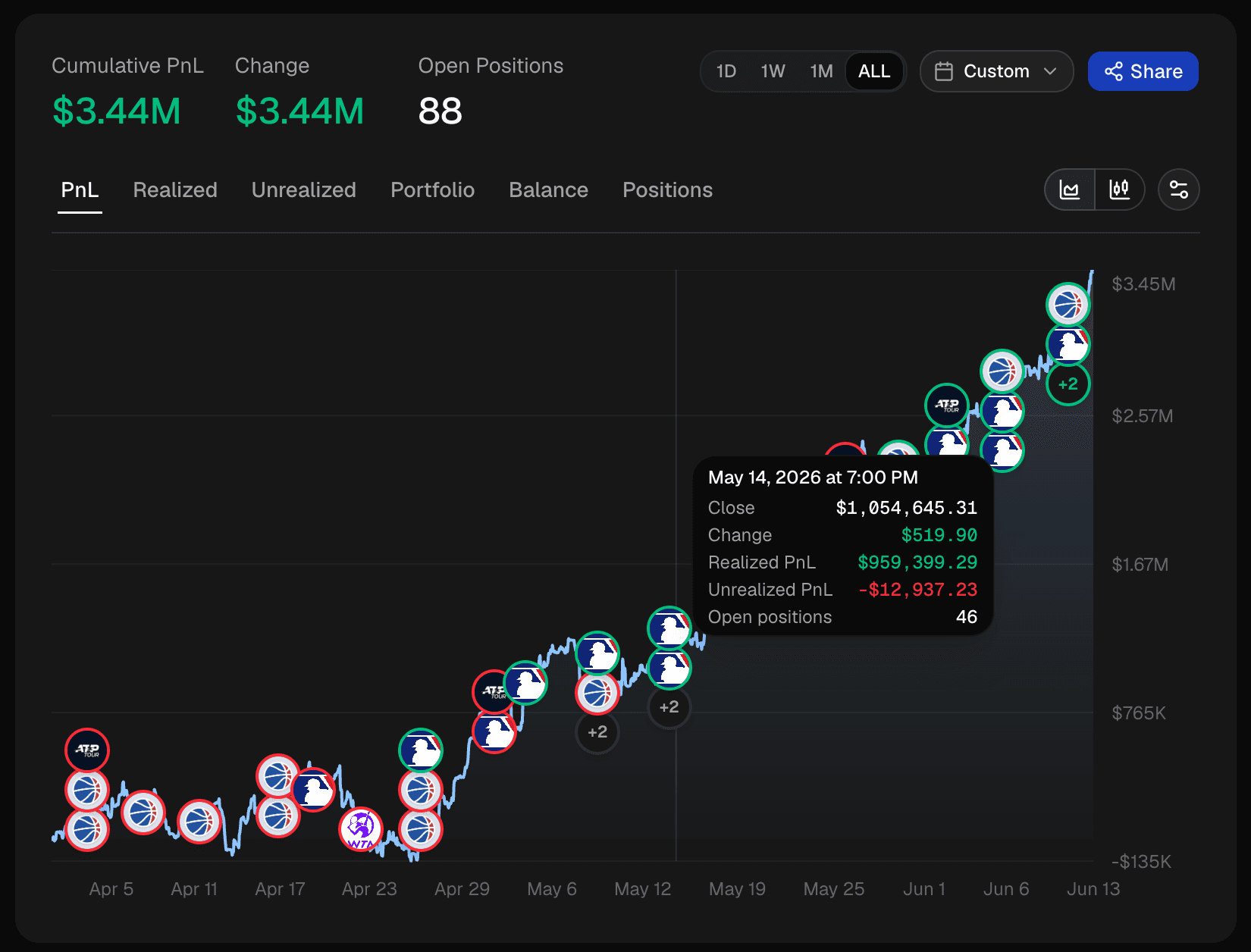
Task: Click the tooltip Close value $1,054,645.31
Action: pos(906,508)
